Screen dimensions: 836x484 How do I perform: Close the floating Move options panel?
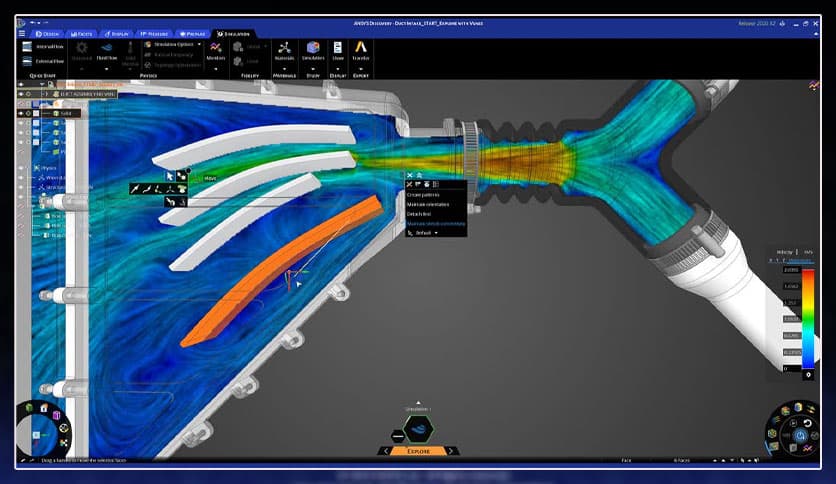coord(409,175)
